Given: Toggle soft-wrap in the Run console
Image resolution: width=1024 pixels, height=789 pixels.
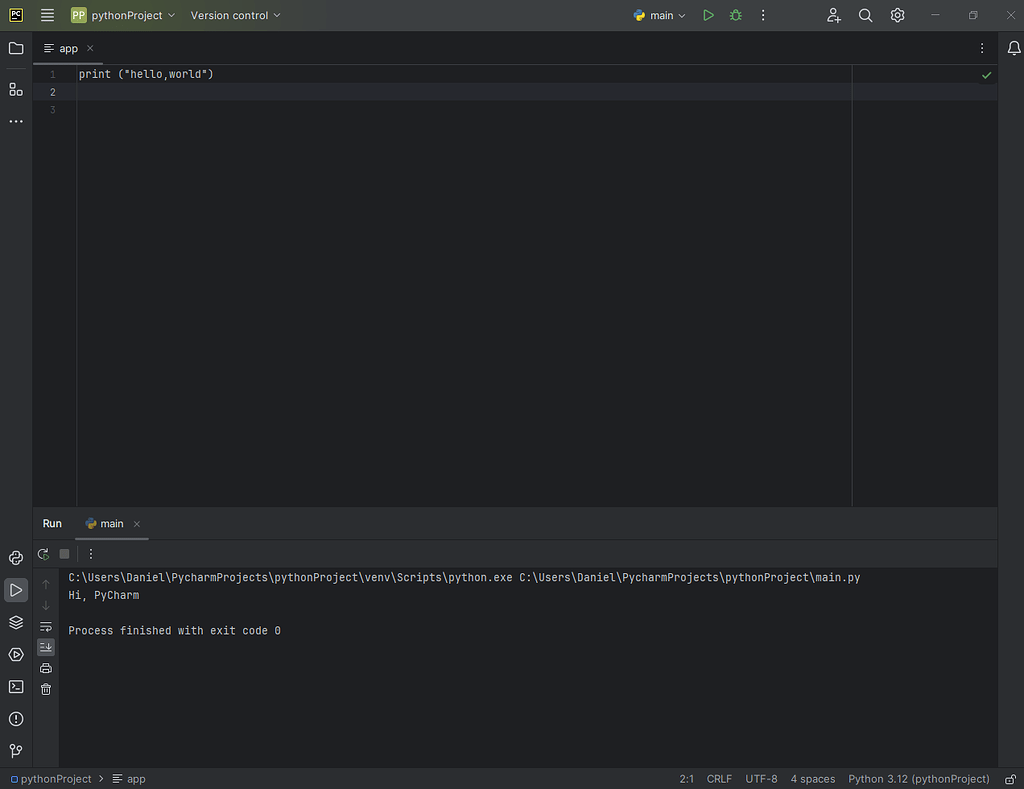Looking at the screenshot, I should click(x=46, y=627).
